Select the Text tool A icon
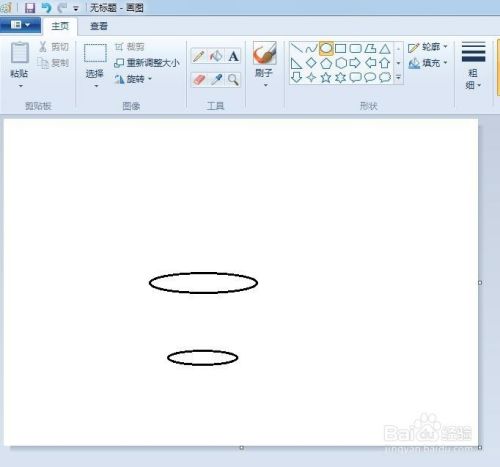Image resolution: width=500 pixels, height=467 pixels. tap(233, 56)
